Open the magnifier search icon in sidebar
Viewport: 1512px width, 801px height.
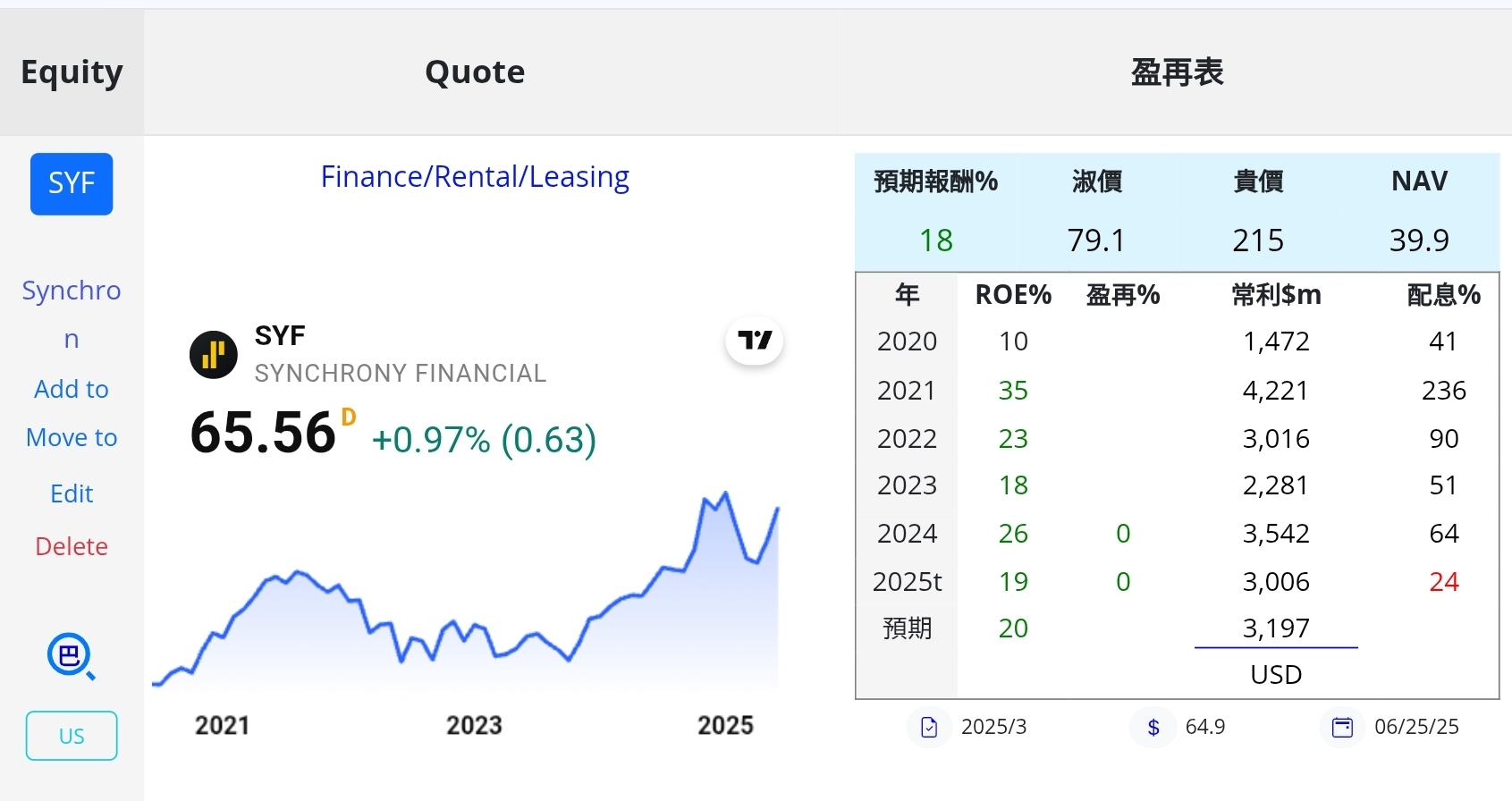click(x=71, y=656)
